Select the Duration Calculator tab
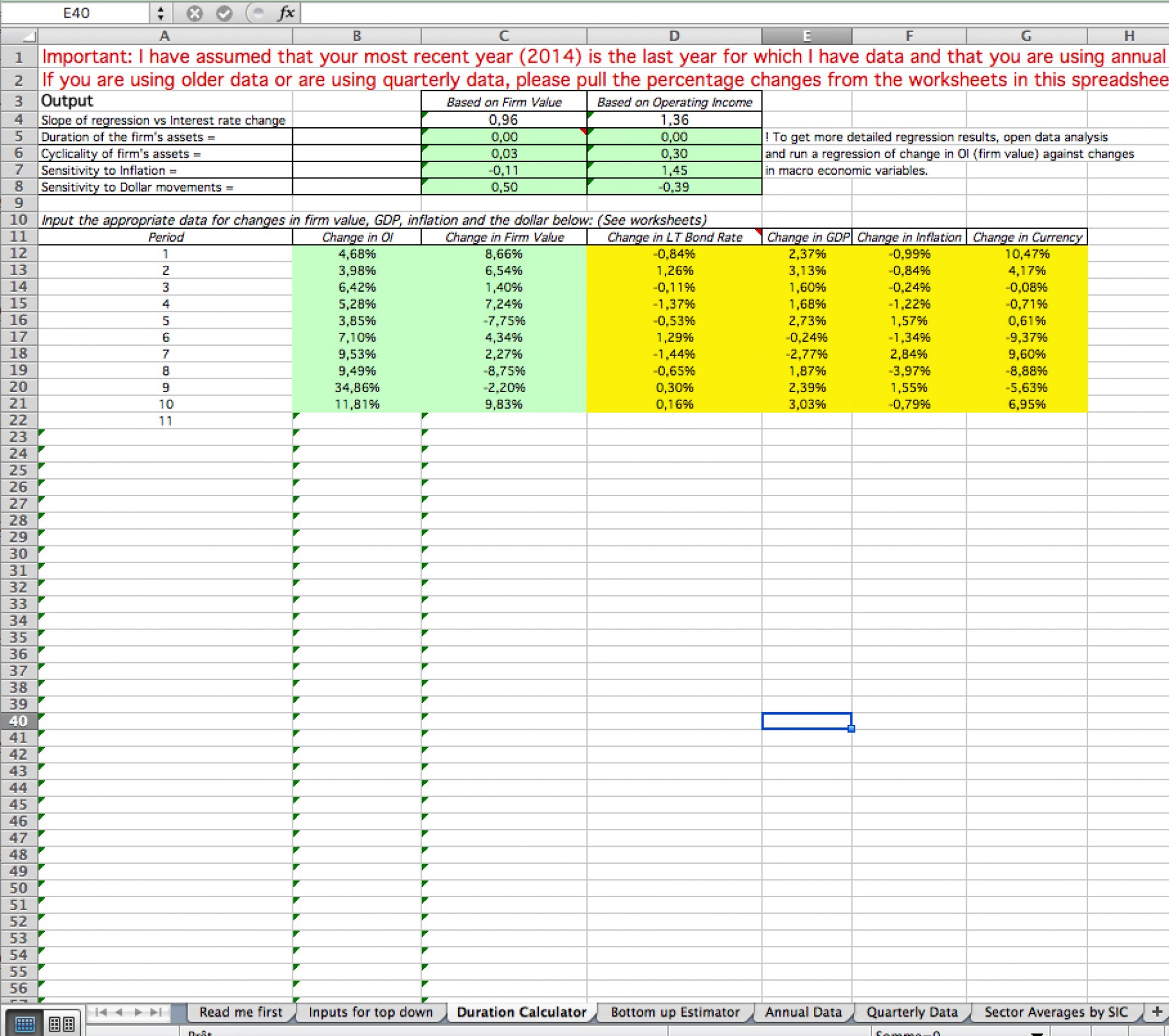Image resolution: width=1169 pixels, height=1036 pixels. (x=521, y=1012)
